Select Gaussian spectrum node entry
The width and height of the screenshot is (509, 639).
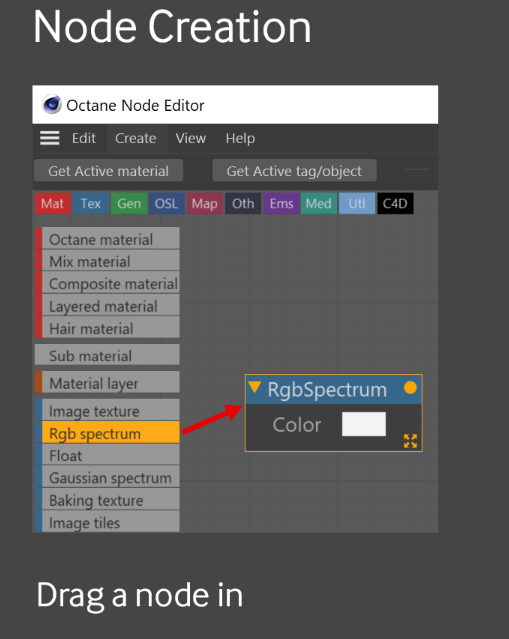point(107,477)
